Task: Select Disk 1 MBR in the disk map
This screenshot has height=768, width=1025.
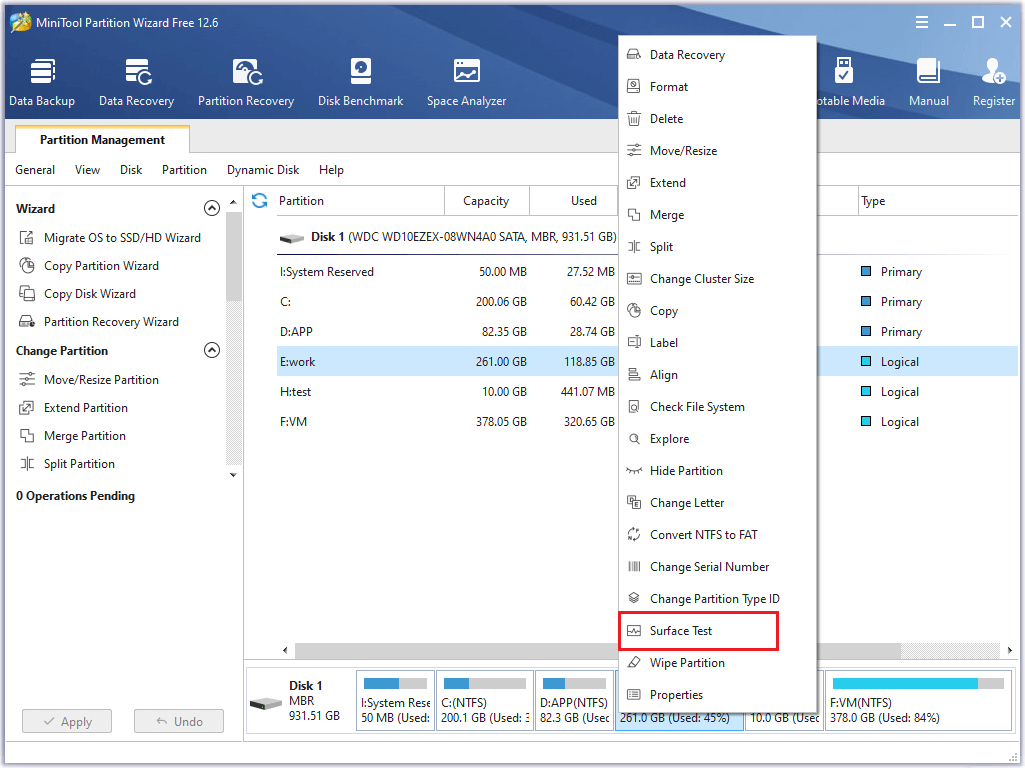Action: tap(300, 701)
